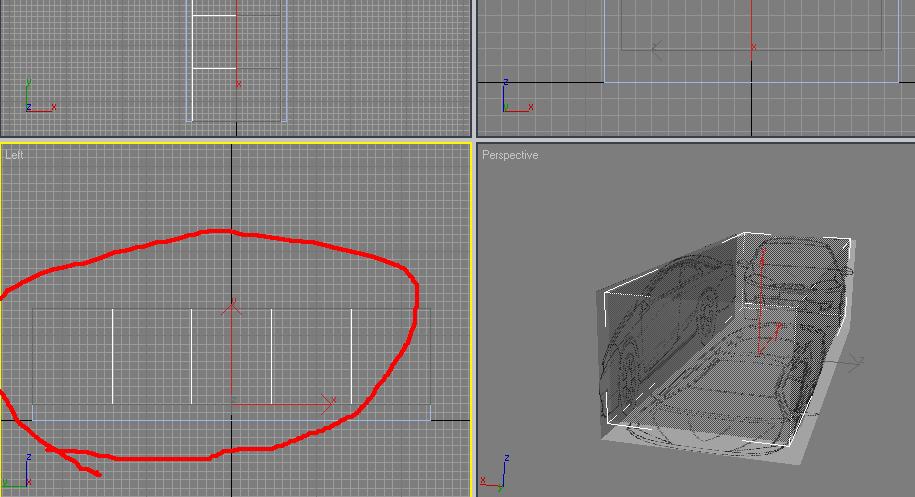
Task: Select the rightmost white vertical edge in Left viewport
Action: pyautogui.click(x=352, y=355)
